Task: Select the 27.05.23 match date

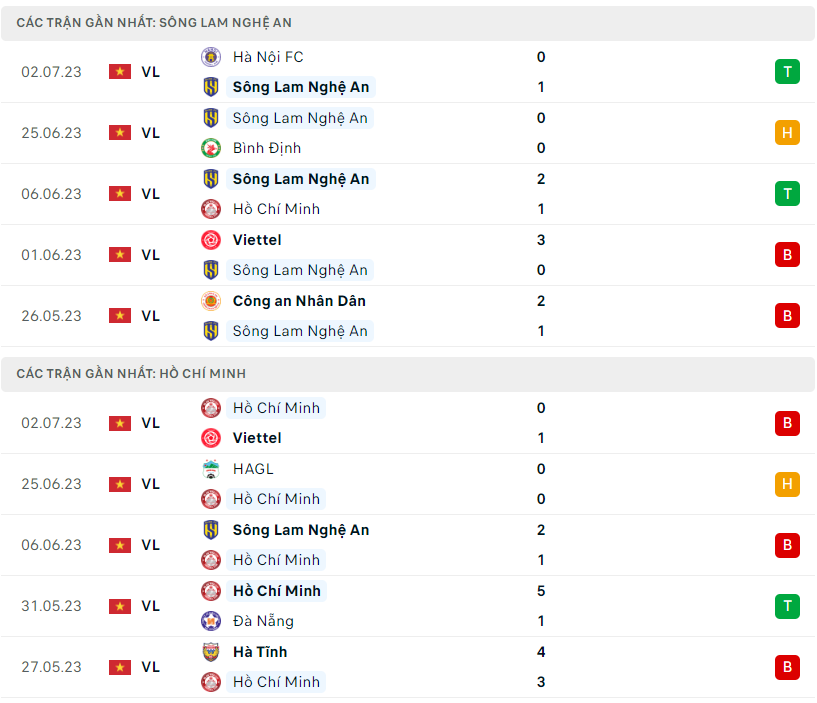Action: point(52,667)
